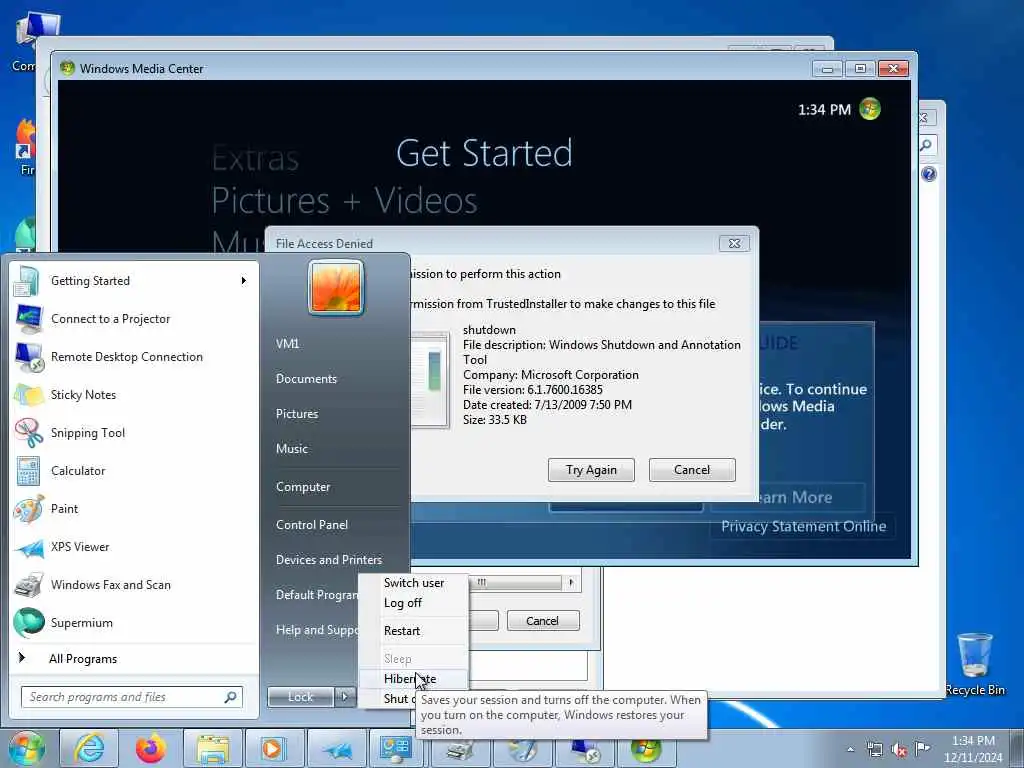Click the horizontal scrollbar right arrow
Viewport: 1024px width, 768px height.
click(571, 582)
